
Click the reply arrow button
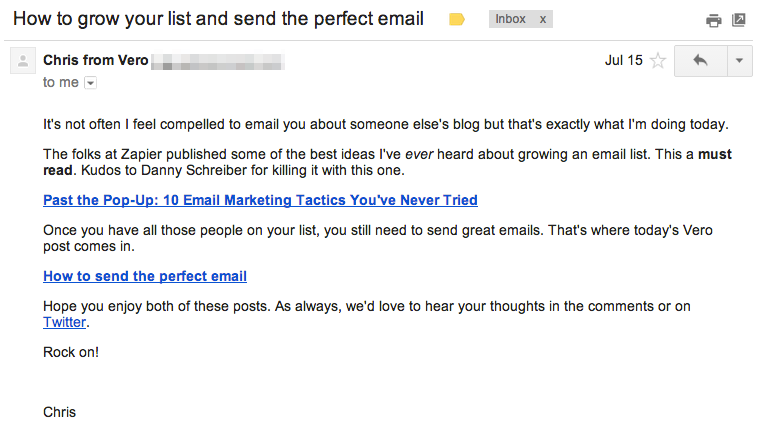coord(700,61)
